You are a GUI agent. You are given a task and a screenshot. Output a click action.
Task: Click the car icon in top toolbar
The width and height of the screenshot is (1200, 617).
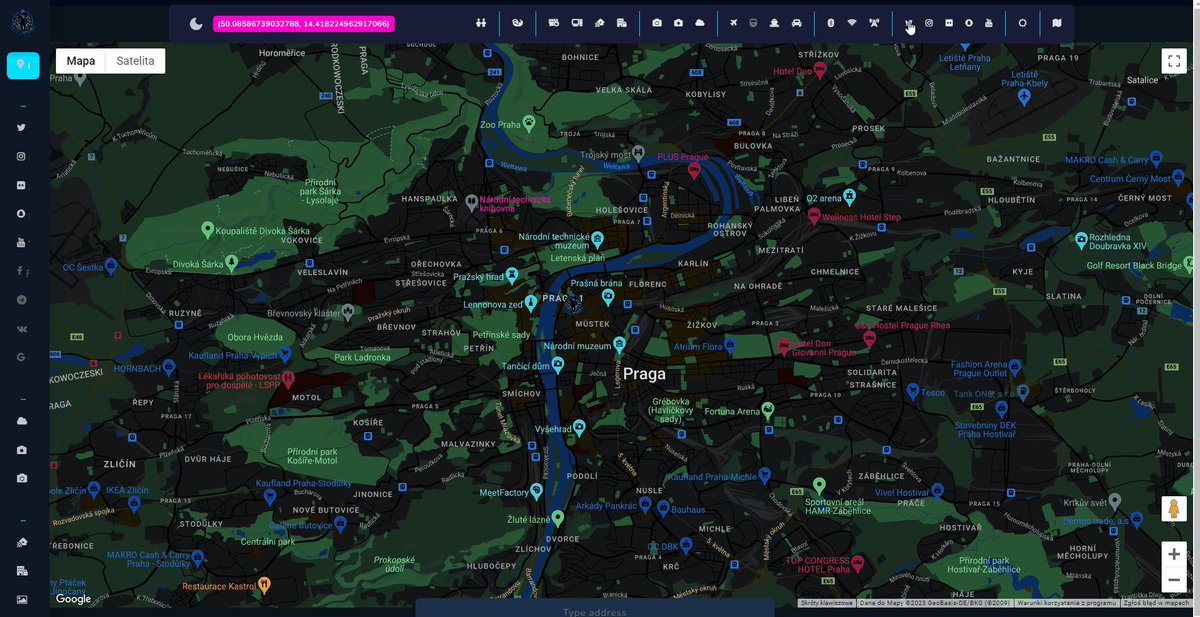click(x=796, y=23)
